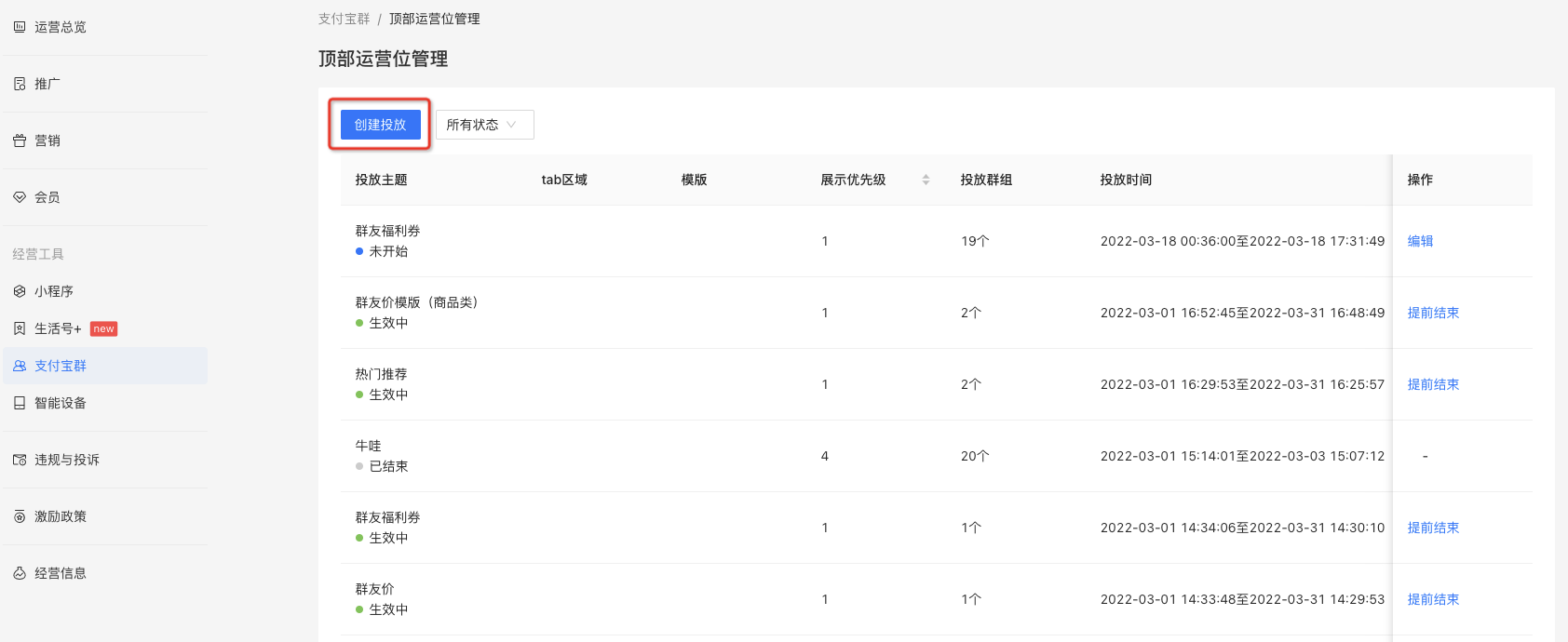Click the 会员 diamond icon
1568x642 pixels.
click(x=20, y=197)
